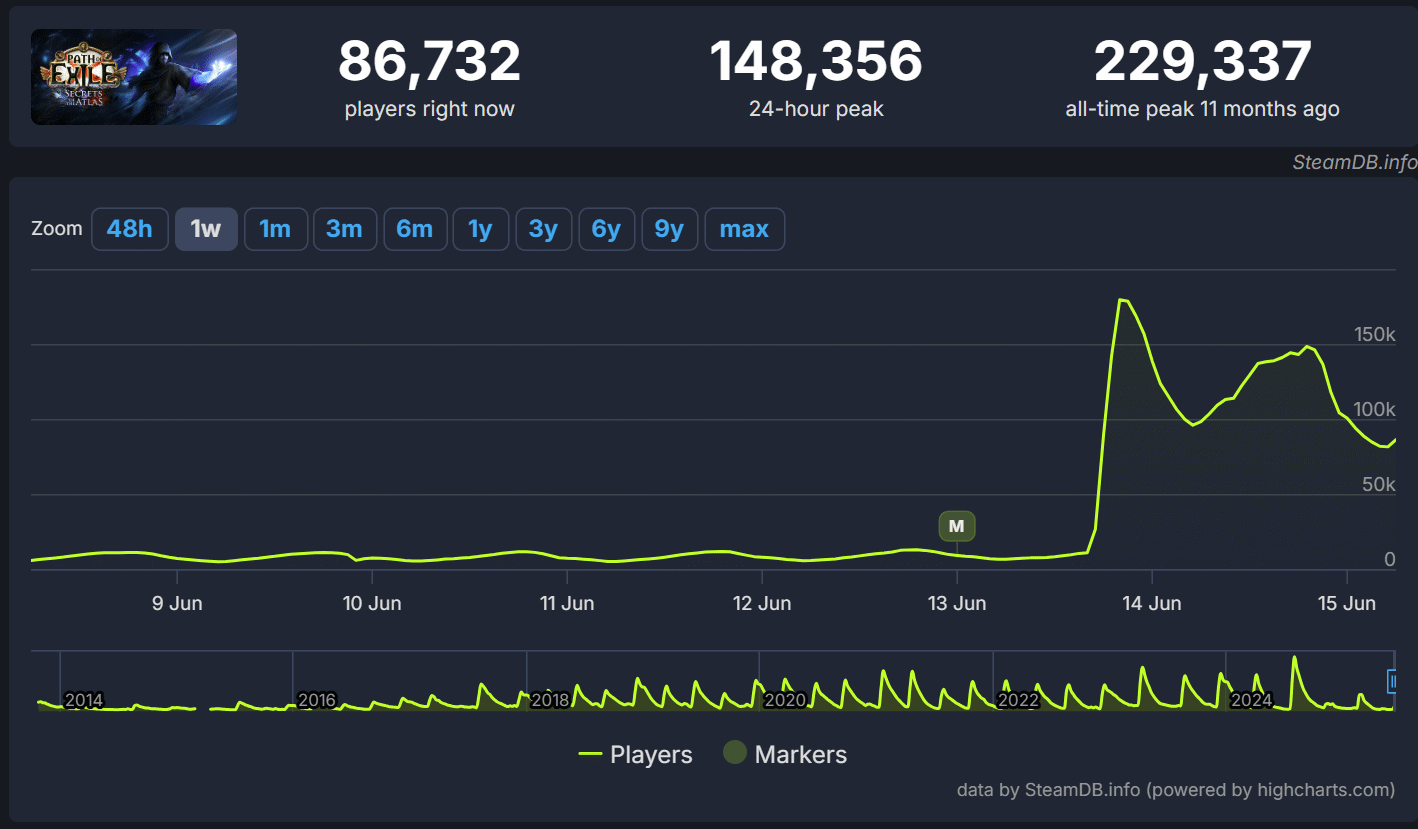Click the '11 Jun' axis label
1418x829 pixels.
[x=567, y=603]
